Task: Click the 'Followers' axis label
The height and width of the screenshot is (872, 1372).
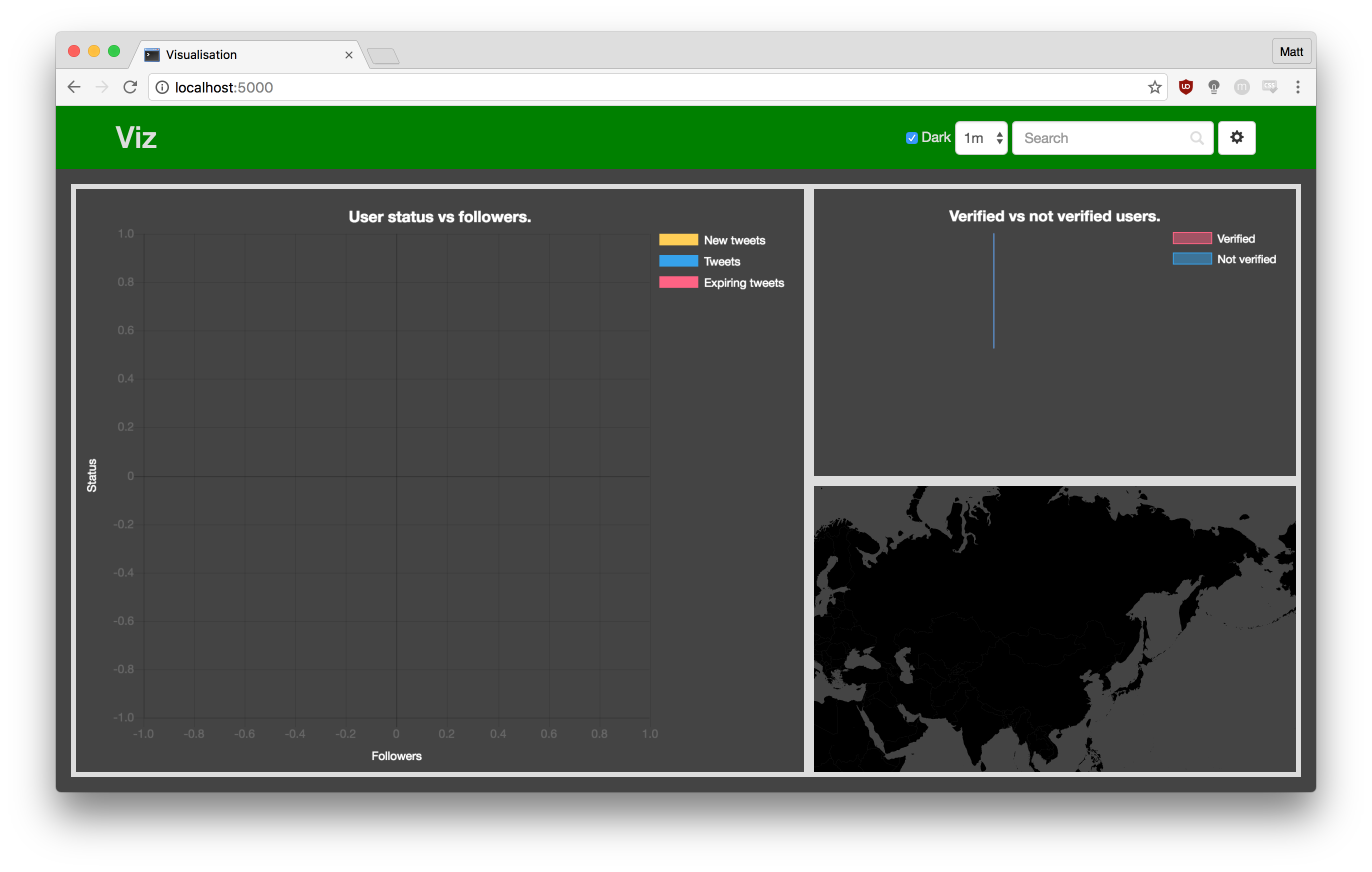Action: click(x=396, y=755)
